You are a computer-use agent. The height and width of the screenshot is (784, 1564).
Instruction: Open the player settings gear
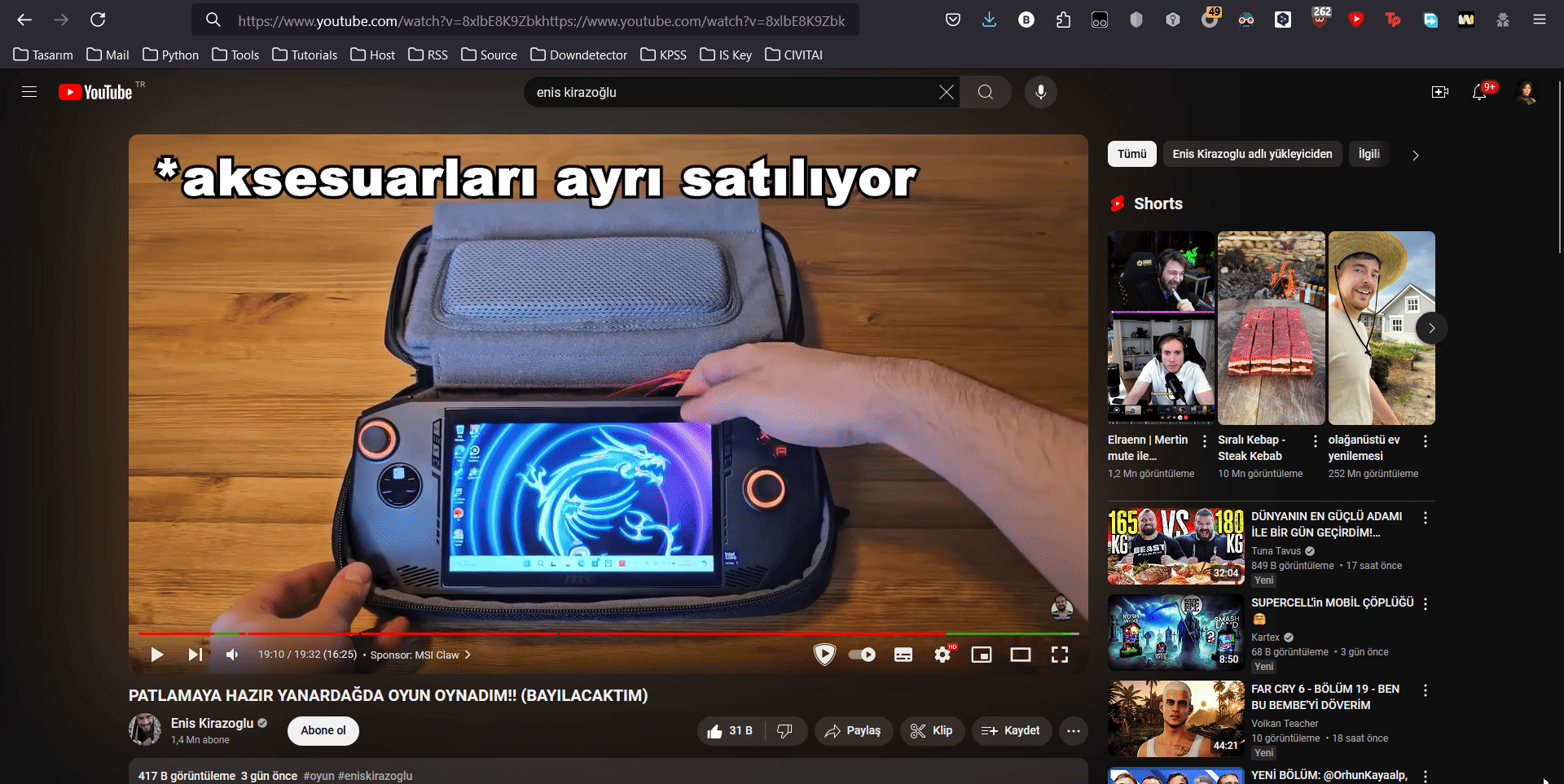click(942, 655)
